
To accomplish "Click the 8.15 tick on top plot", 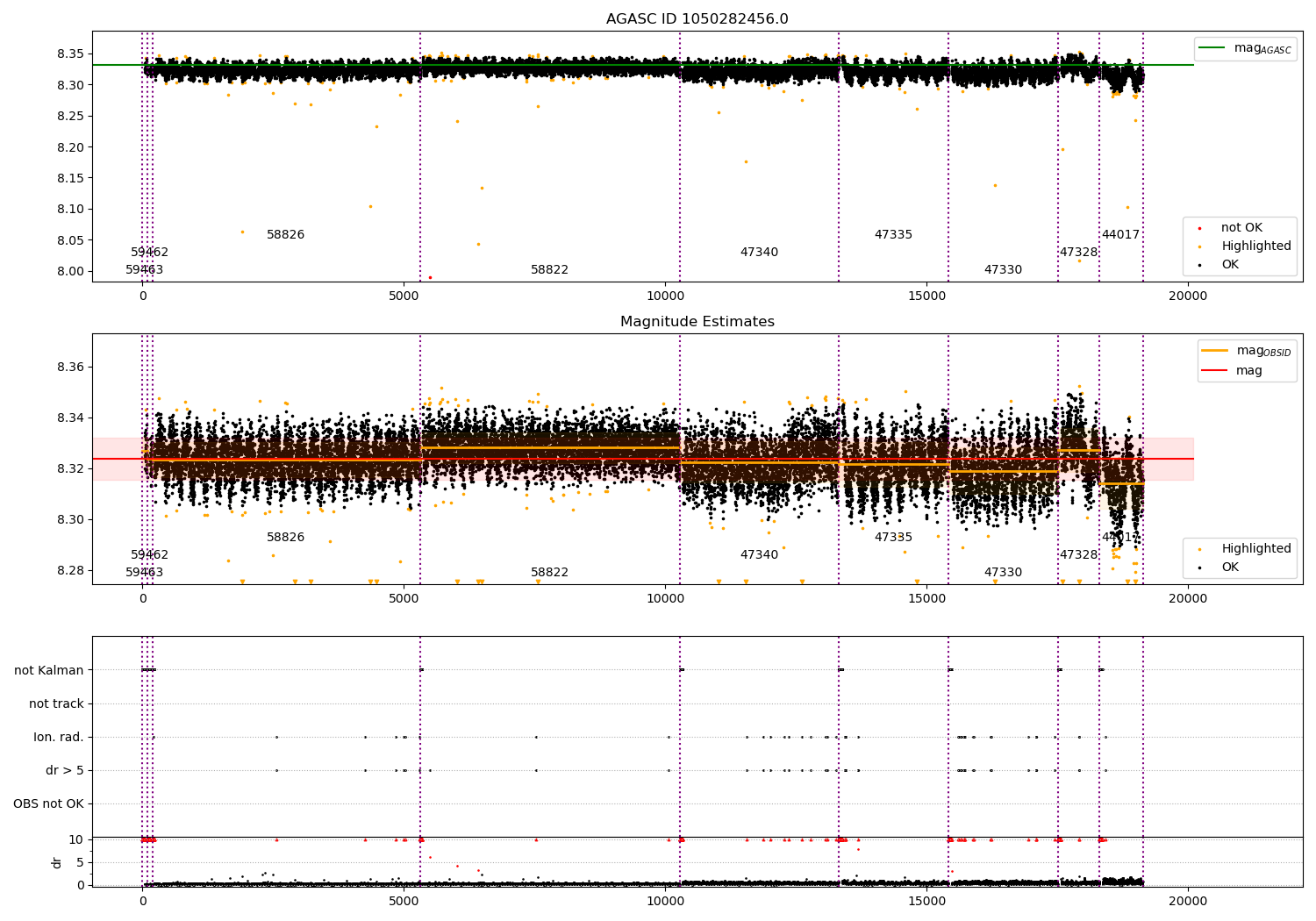I will tap(70, 178).
